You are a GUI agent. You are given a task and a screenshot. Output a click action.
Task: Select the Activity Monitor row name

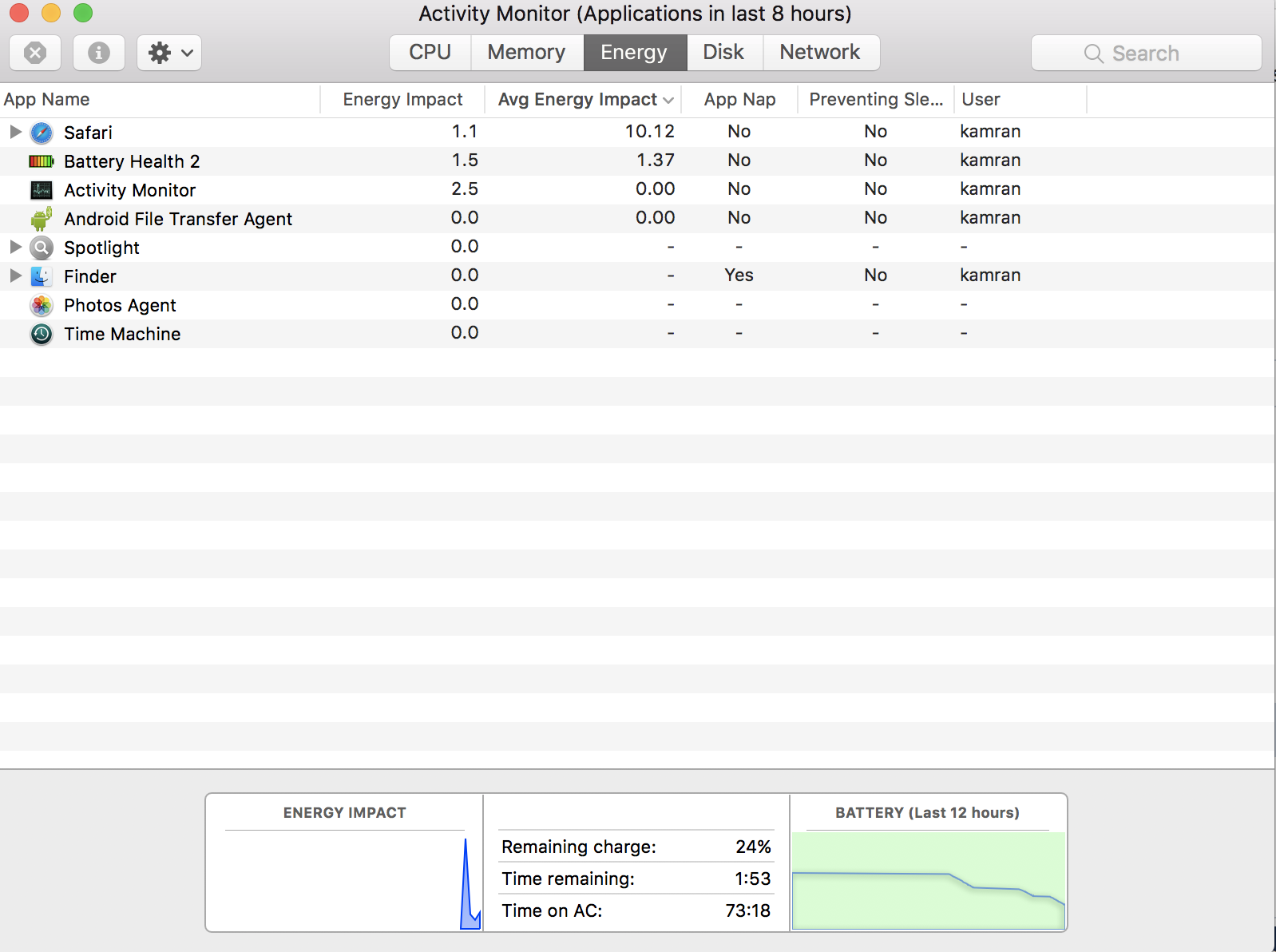(130, 190)
